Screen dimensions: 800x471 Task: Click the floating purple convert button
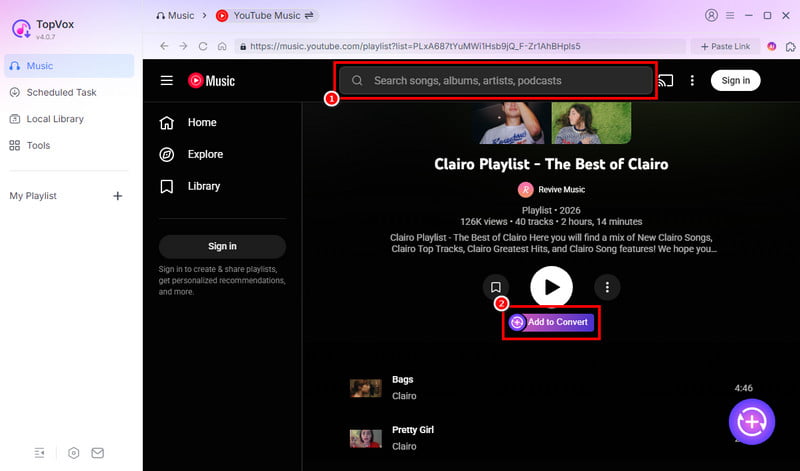coord(752,420)
